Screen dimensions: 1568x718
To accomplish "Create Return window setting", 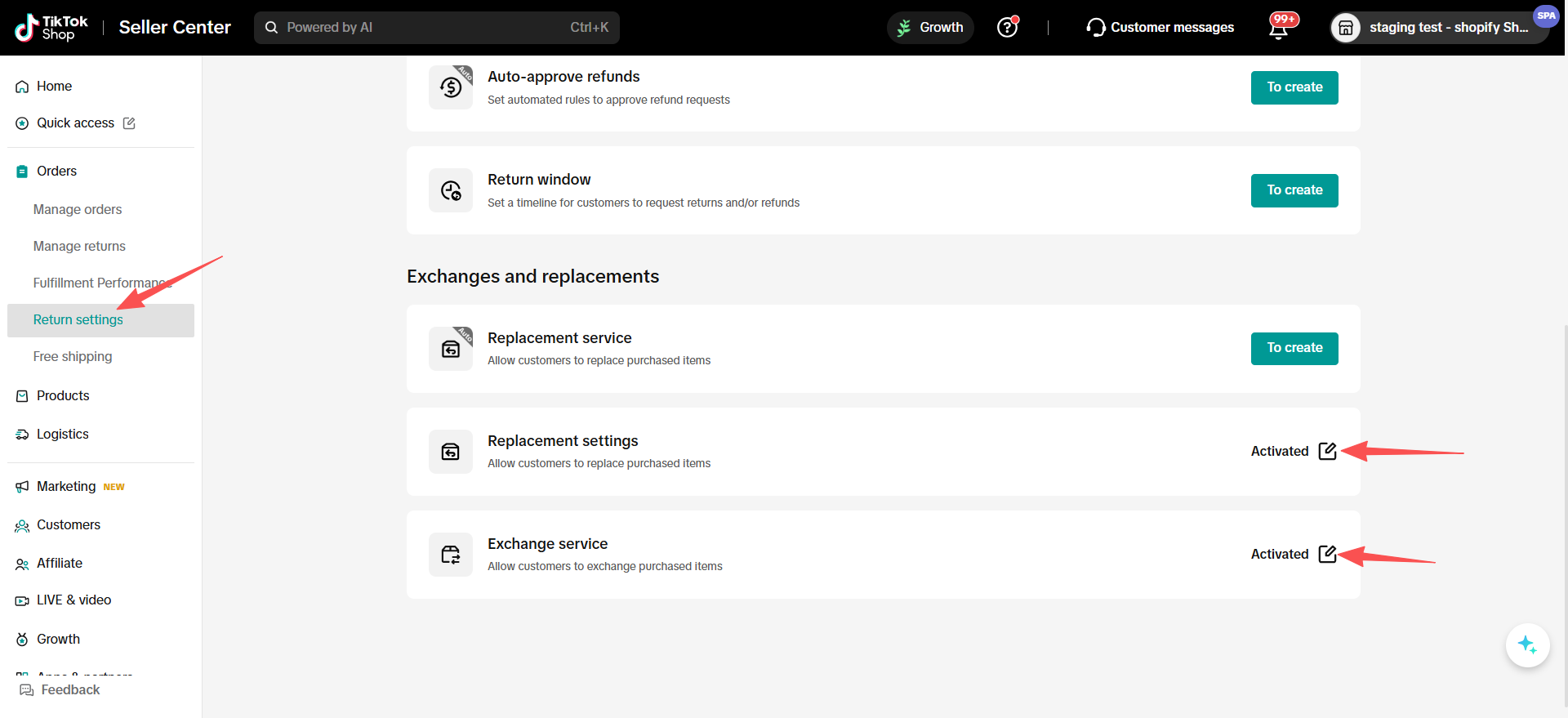I will (1294, 190).
